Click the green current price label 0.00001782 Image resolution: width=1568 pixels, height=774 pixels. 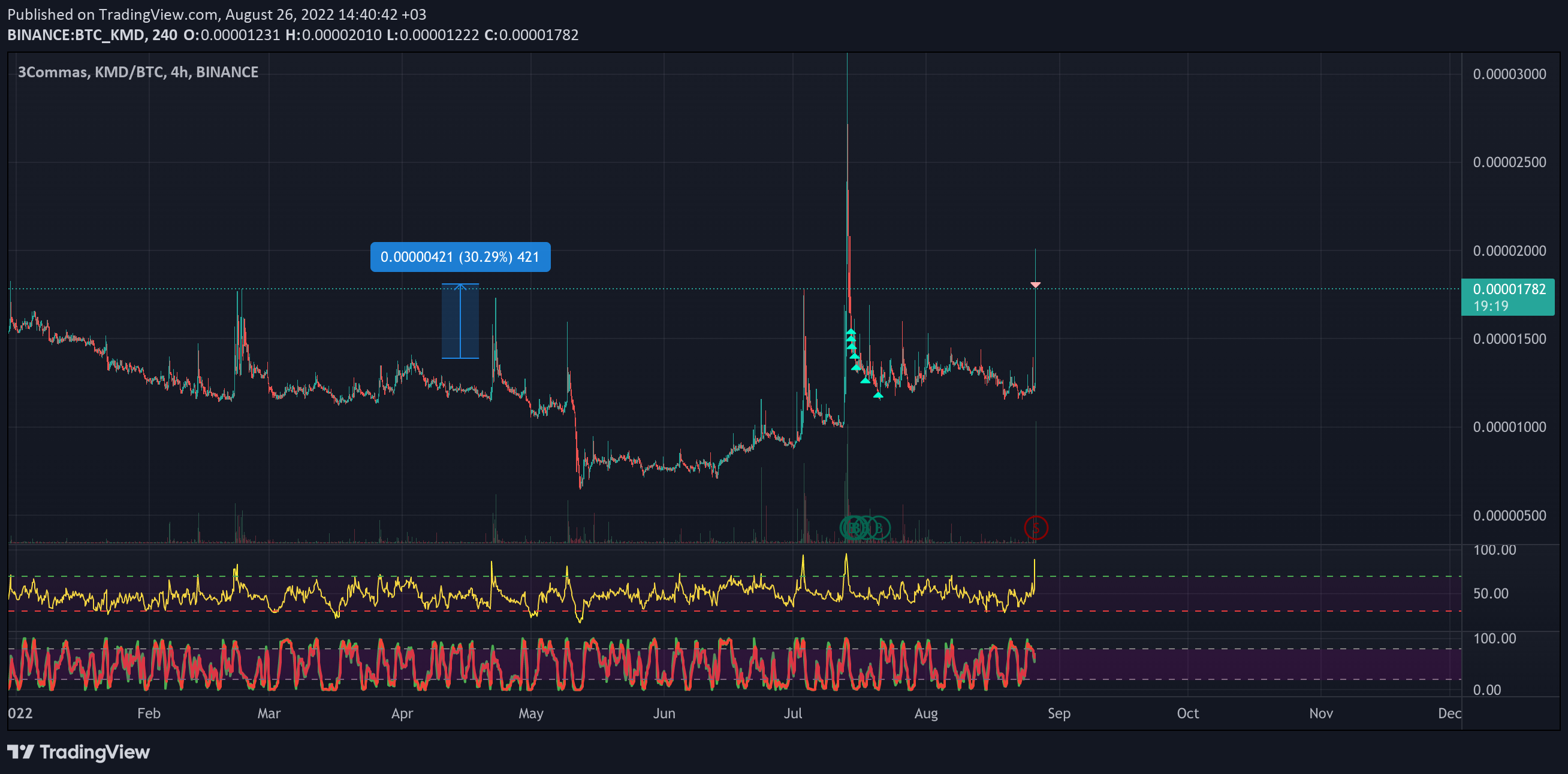coord(1509,289)
